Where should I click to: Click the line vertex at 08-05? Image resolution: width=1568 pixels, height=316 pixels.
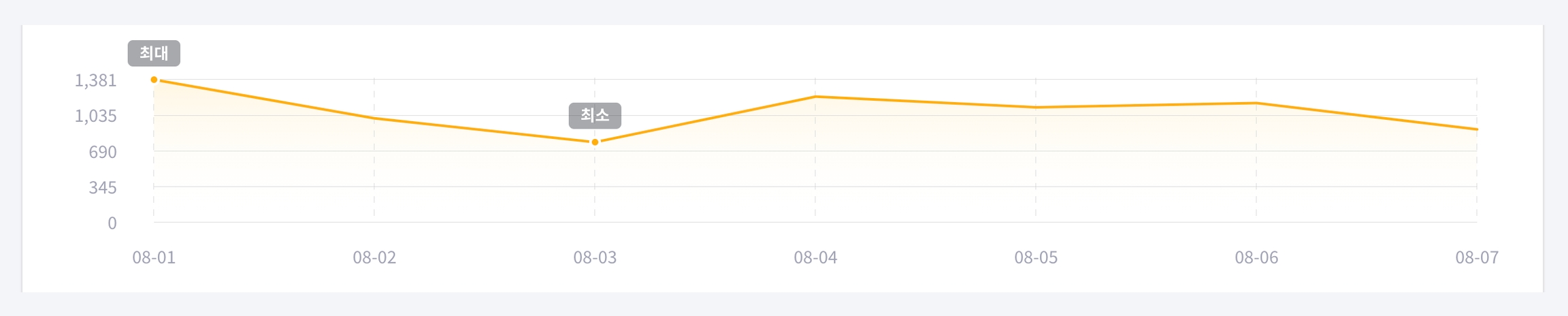coord(1036,108)
